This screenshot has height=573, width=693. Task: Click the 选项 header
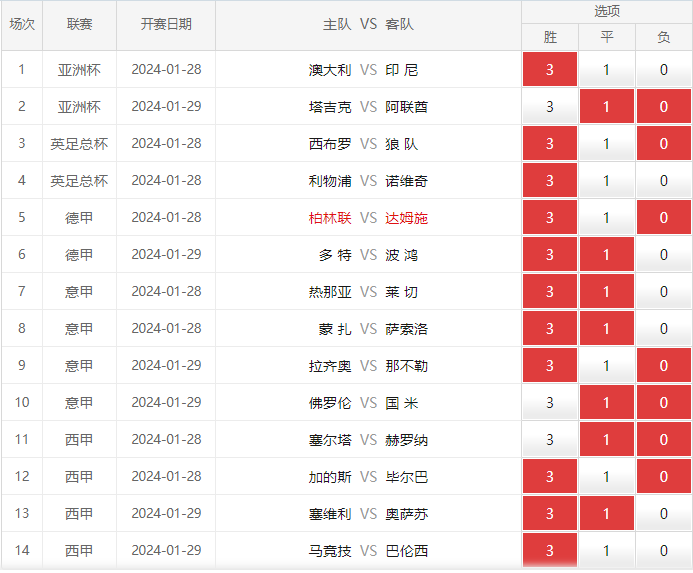point(607,11)
